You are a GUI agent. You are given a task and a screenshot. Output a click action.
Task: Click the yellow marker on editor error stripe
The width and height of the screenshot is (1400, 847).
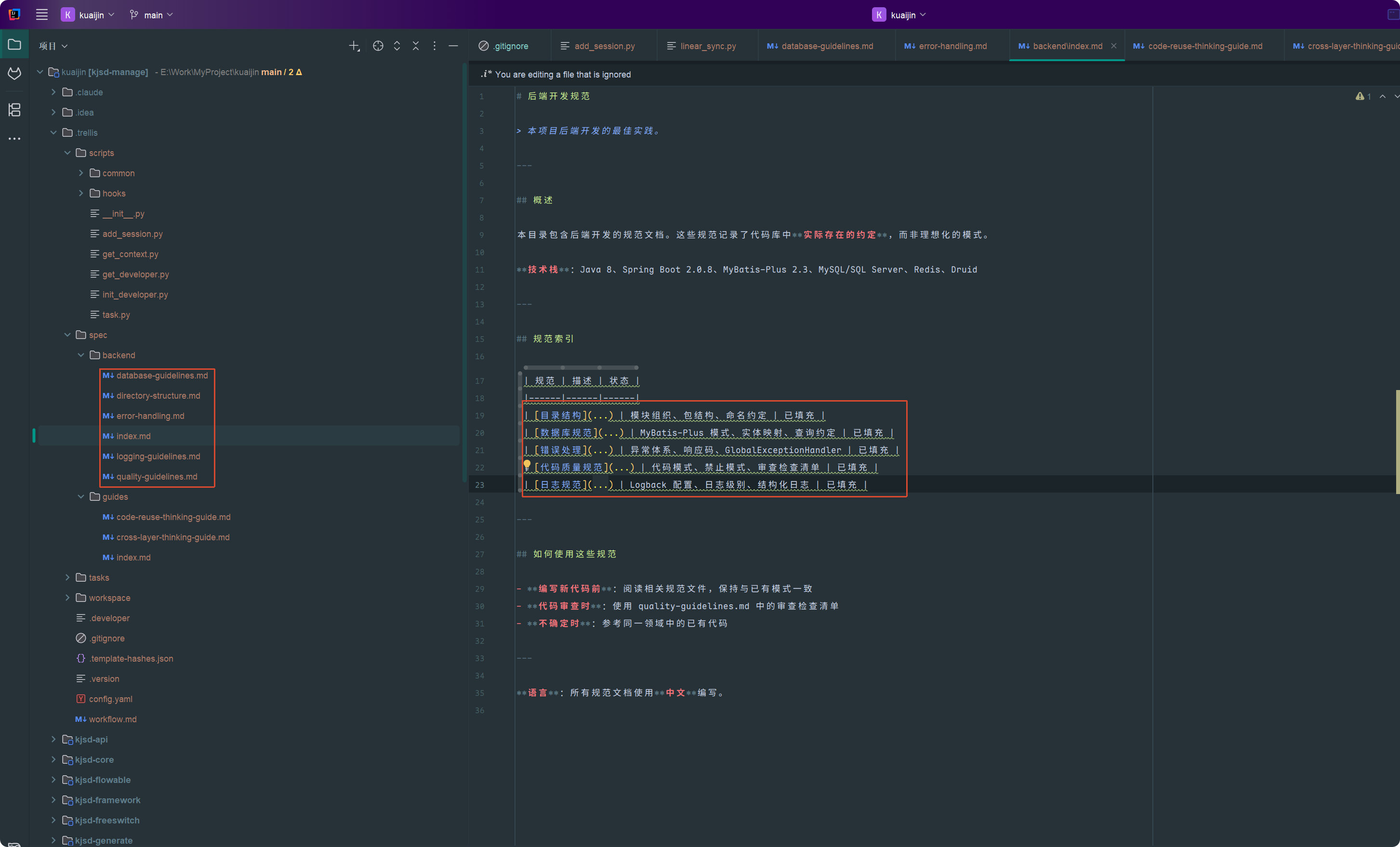coord(1397,442)
